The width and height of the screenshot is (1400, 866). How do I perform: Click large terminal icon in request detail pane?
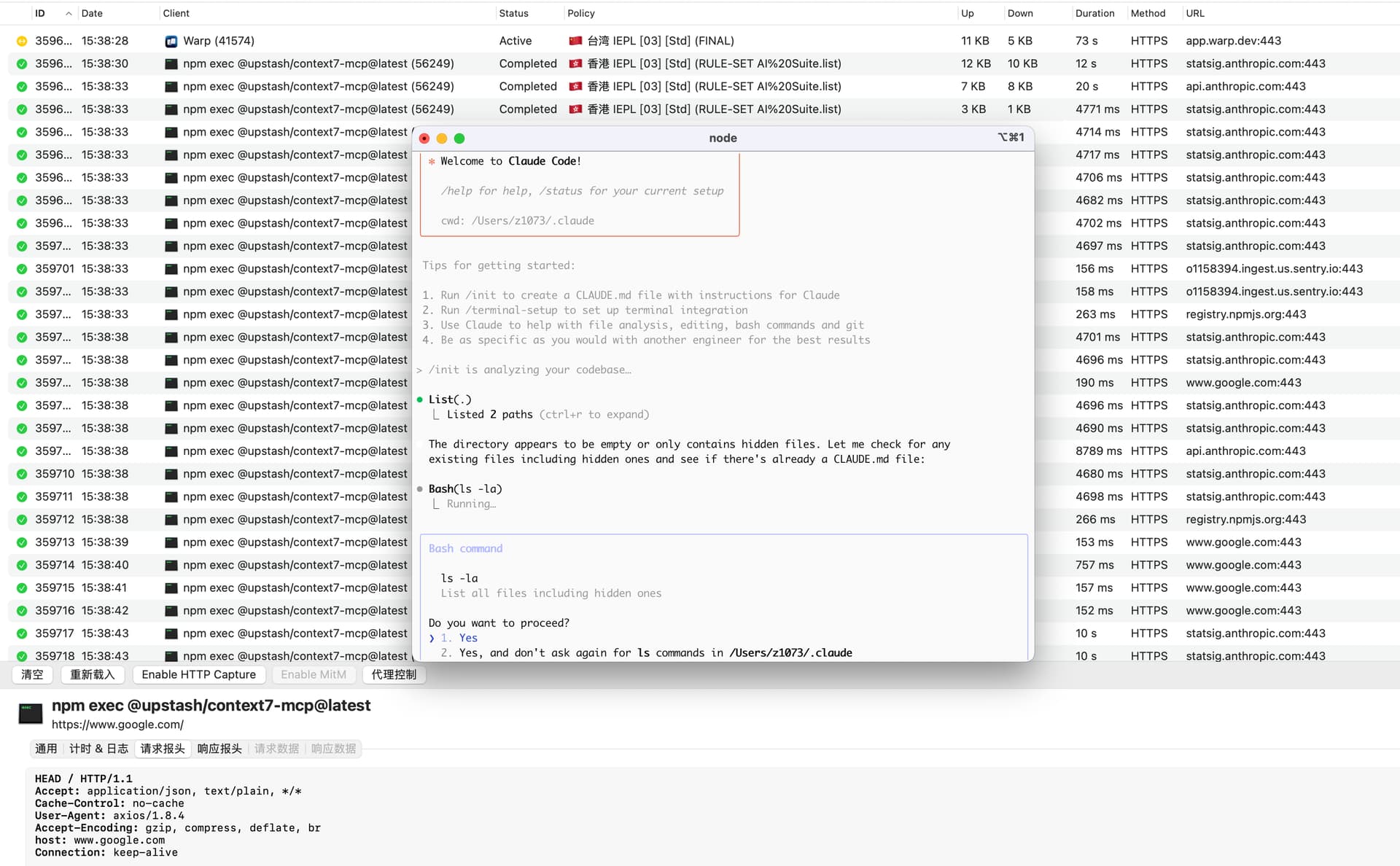click(x=31, y=713)
